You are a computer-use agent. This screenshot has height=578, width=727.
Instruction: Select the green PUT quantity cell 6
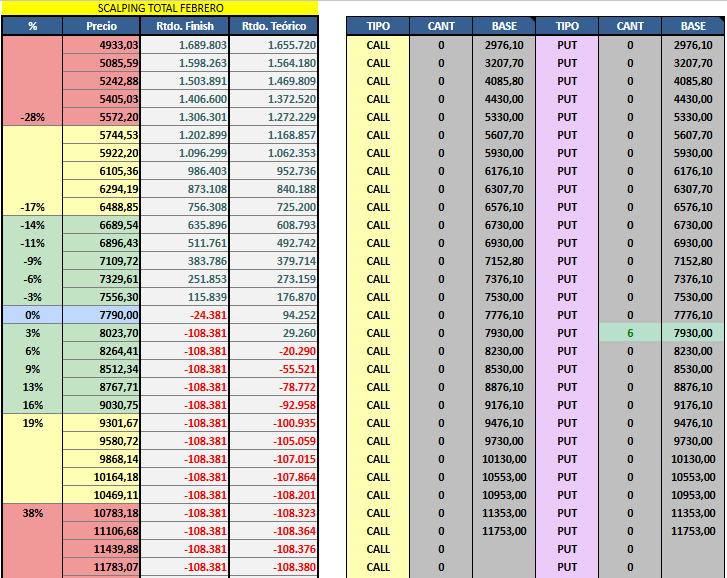630,333
